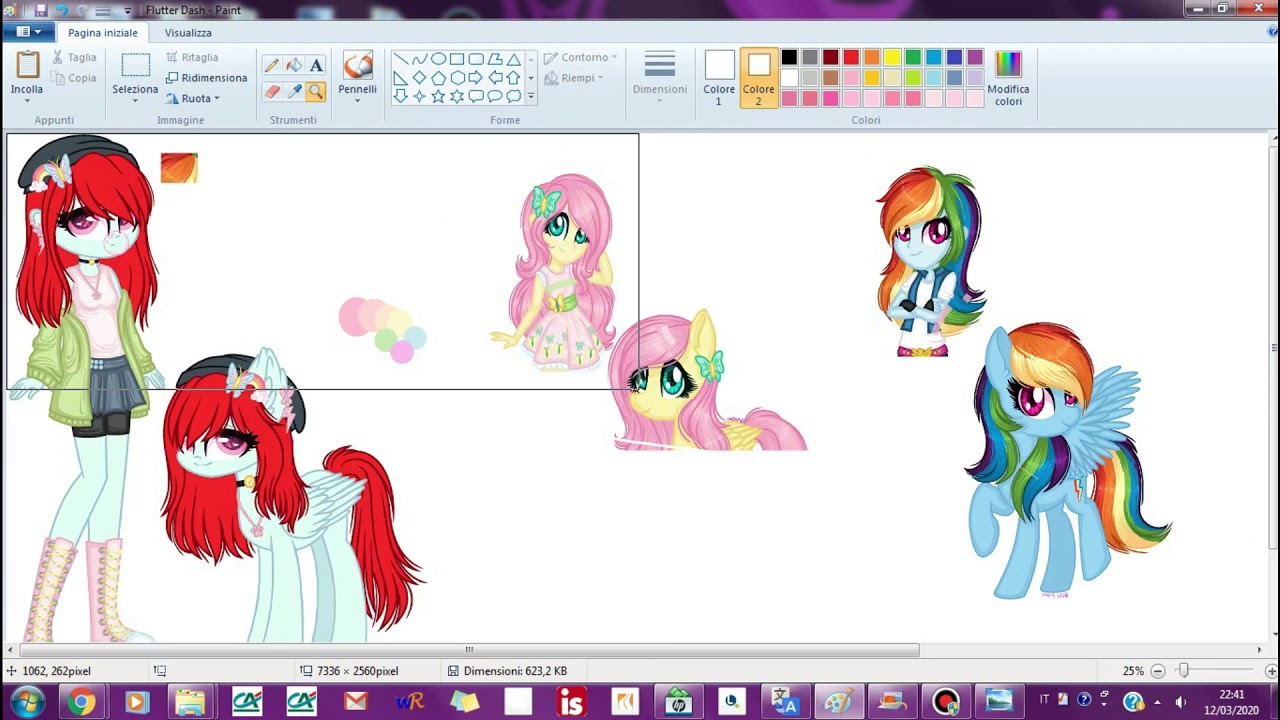1280x720 pixels.
Task: Click the Dimensioni: 623,2 KB status text
Action: pos(515,671)
